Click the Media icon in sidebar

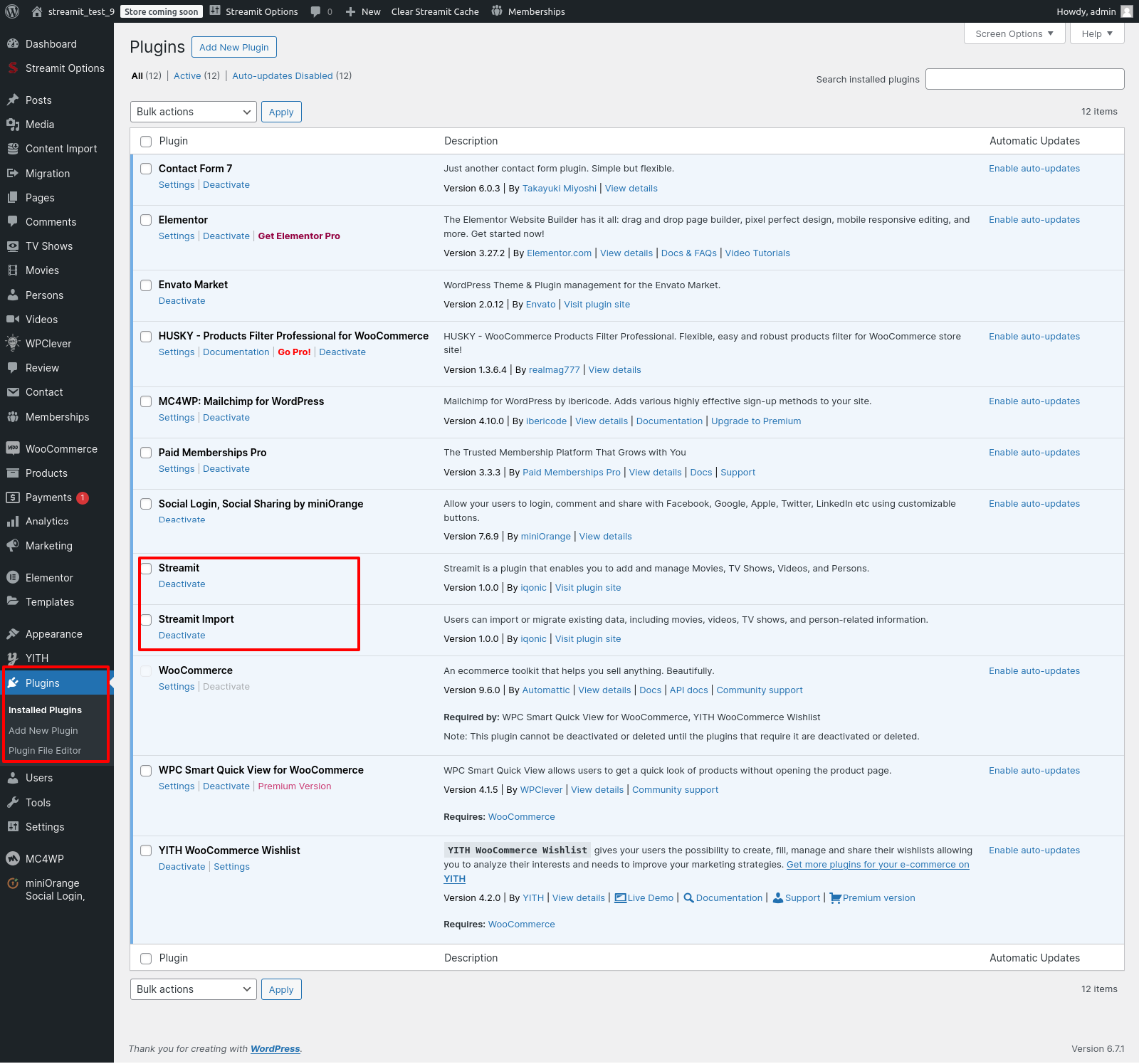pyautogui.click(x=13, y=125)
